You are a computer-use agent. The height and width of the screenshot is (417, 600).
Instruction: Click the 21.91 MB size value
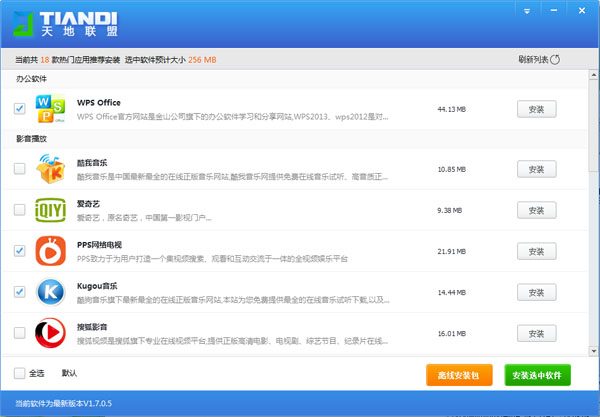452,251
